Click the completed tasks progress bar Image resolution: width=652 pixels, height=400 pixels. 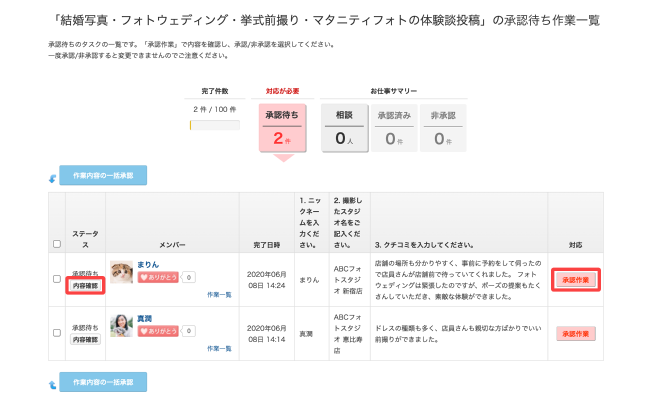click(215, 125)
